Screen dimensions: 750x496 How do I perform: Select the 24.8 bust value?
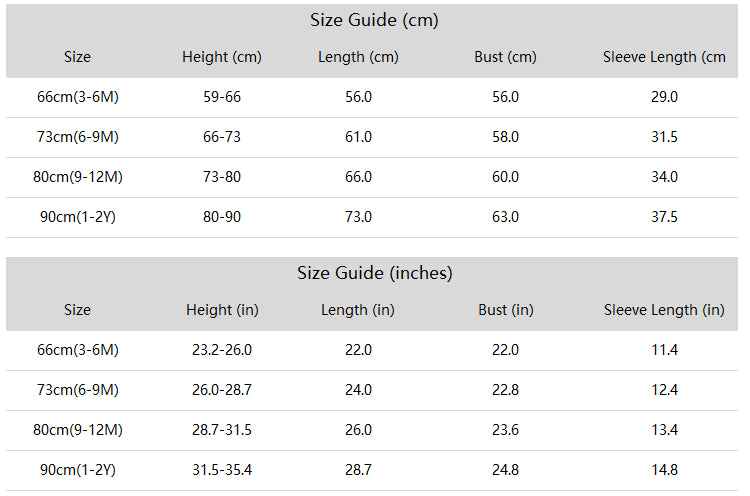506,470
